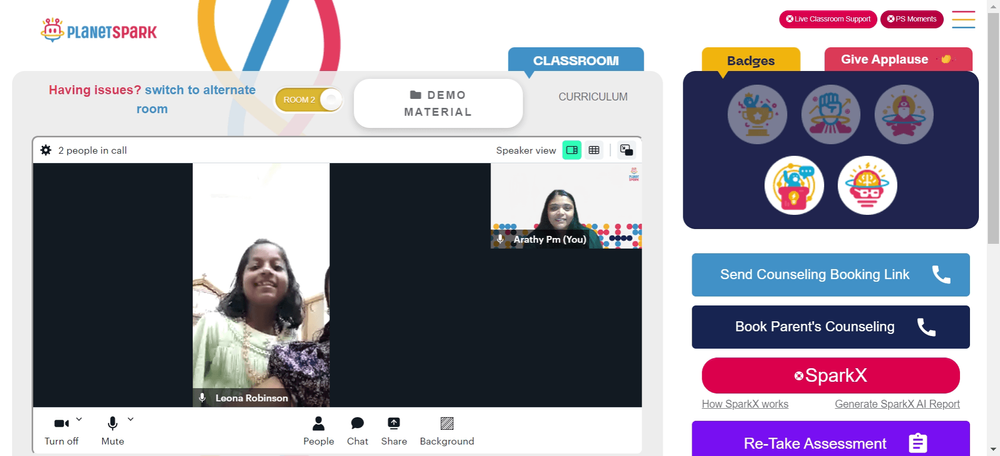1000x456 pixels.
Task: Click the PlanetSpark logo
Action: [x=98, y=30]
